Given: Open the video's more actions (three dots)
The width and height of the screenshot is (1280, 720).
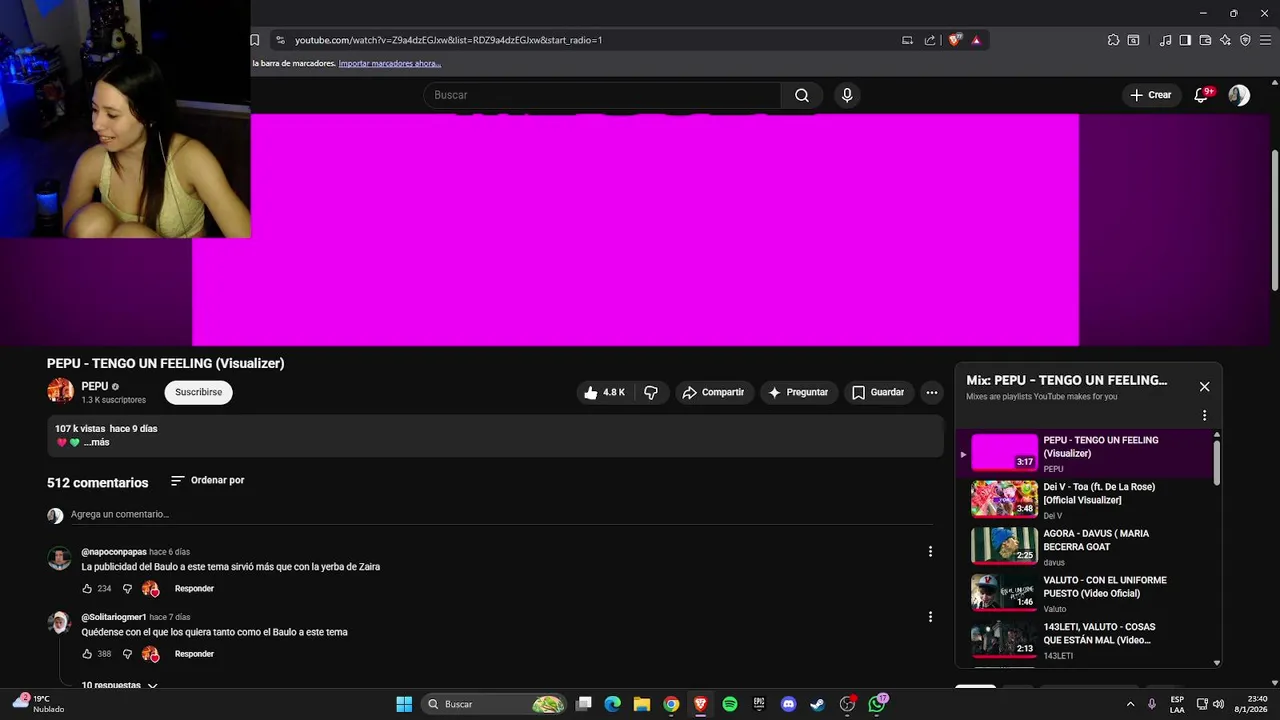Looking at the screenshot, I should click(x=932, y=393).
